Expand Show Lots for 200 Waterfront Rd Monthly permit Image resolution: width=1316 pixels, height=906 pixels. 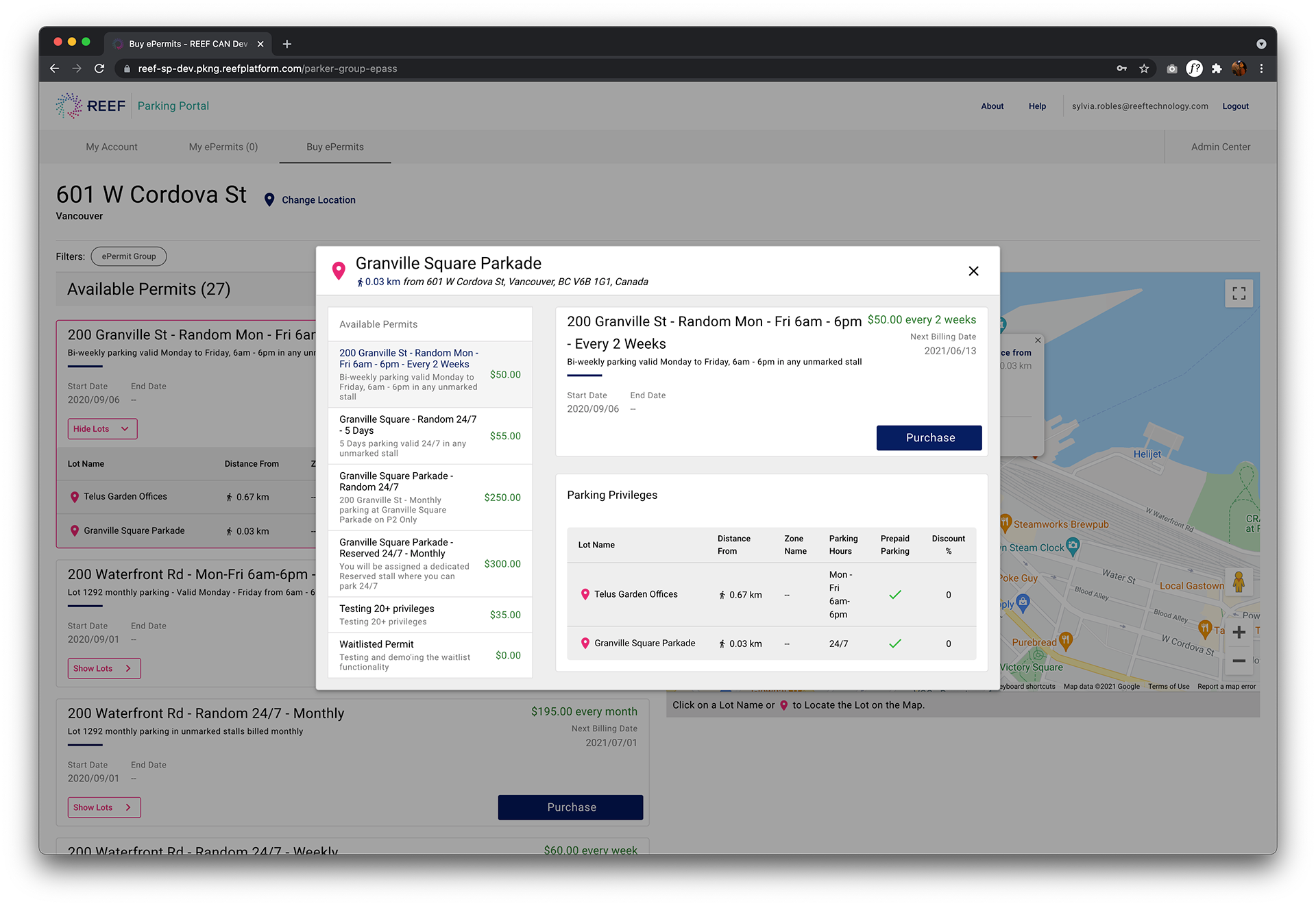pos(104,807)
